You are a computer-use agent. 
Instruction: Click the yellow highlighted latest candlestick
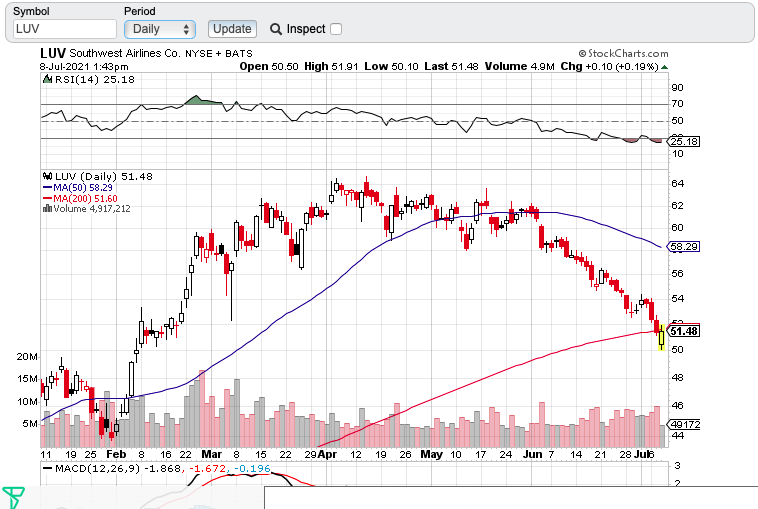pos(661,338)
